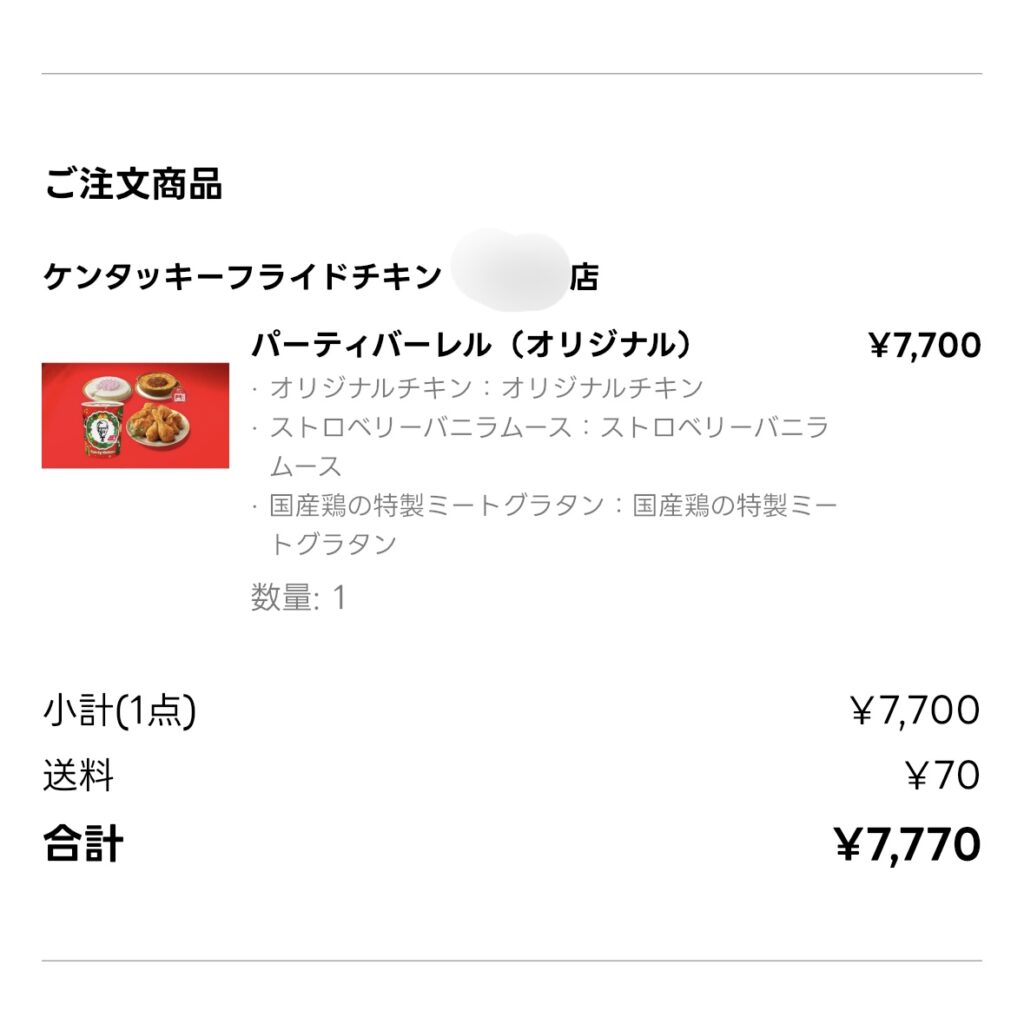
Task: Click the 合計 total label
Action: click(x=83, y=845)
